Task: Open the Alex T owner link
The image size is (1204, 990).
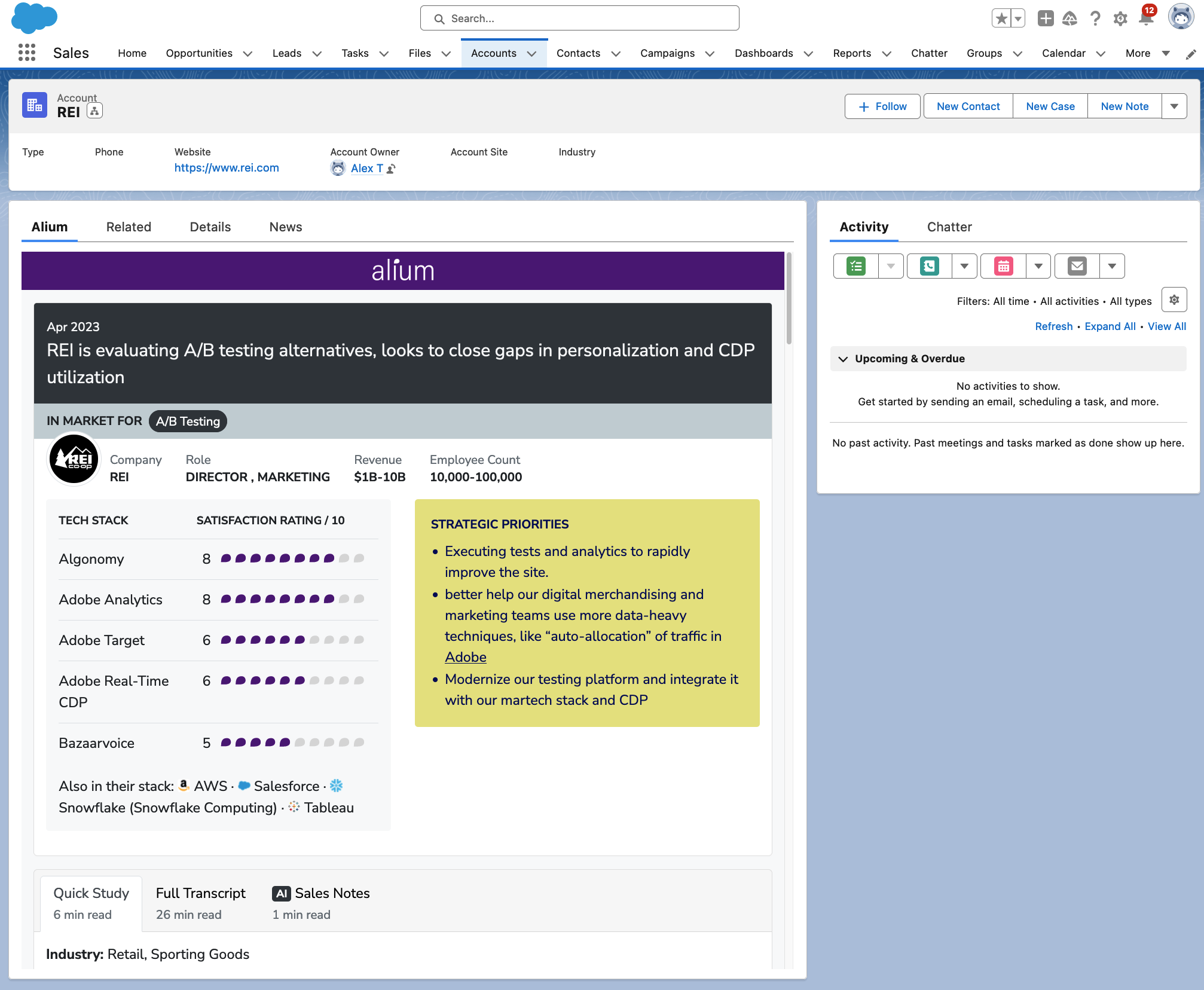Action: click(x=367, y=169)
